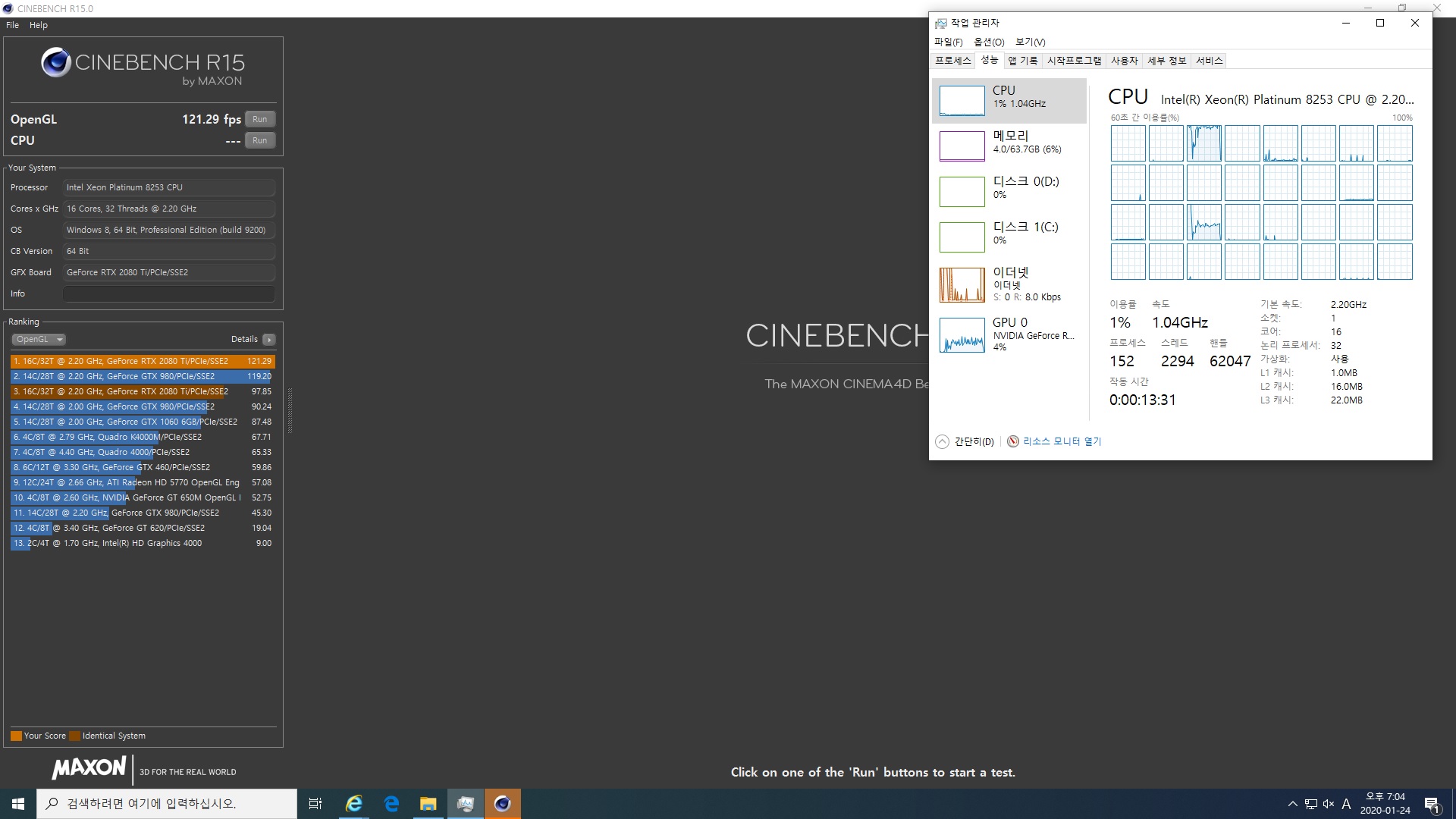Switch to the 서비스 tab

tap(1209, 61)
